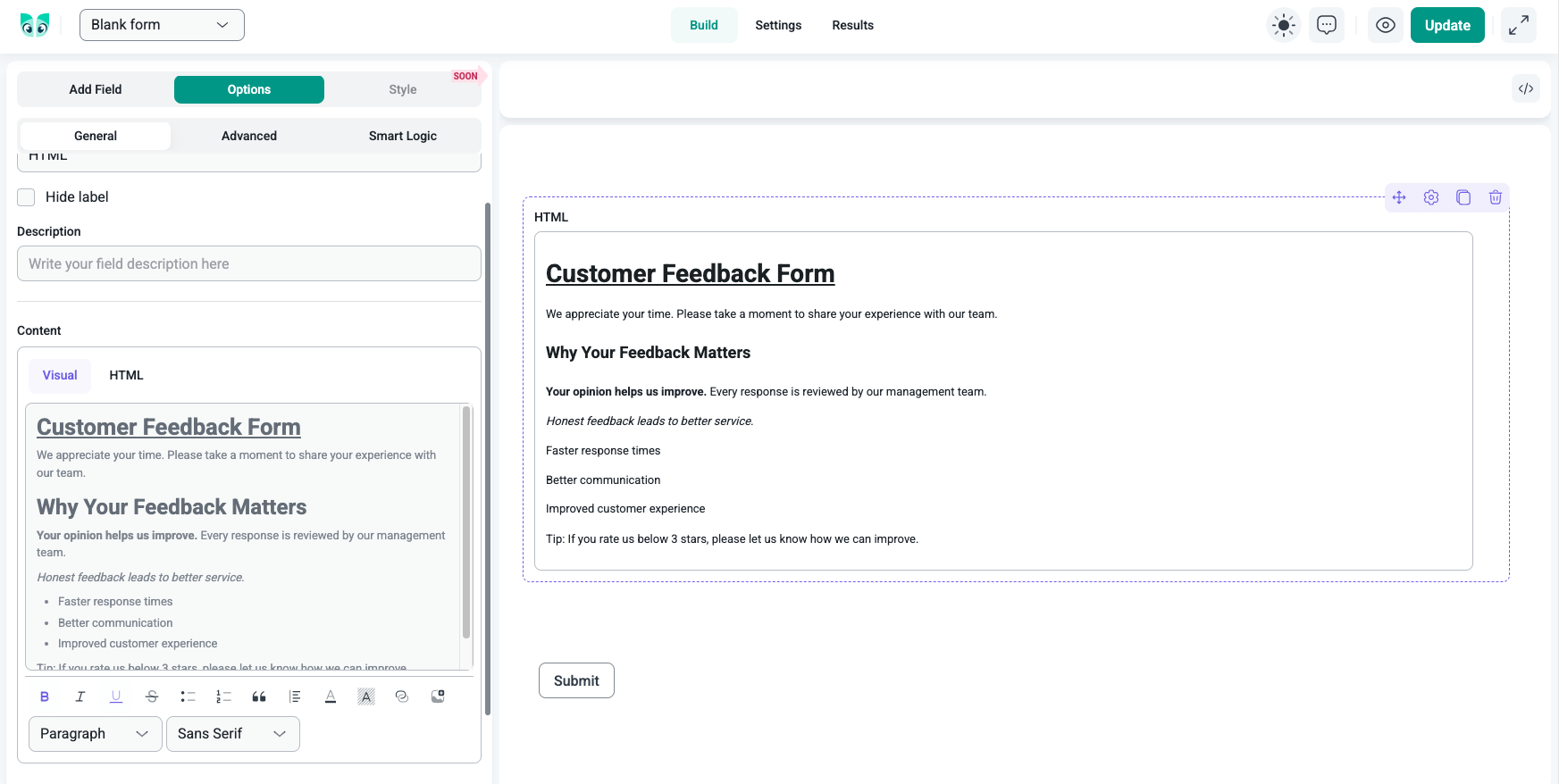Image resolution: width=1559 pixels, height=784 pixels.
Task: Expand to fullscreen mode
Action: [1519, 25]
